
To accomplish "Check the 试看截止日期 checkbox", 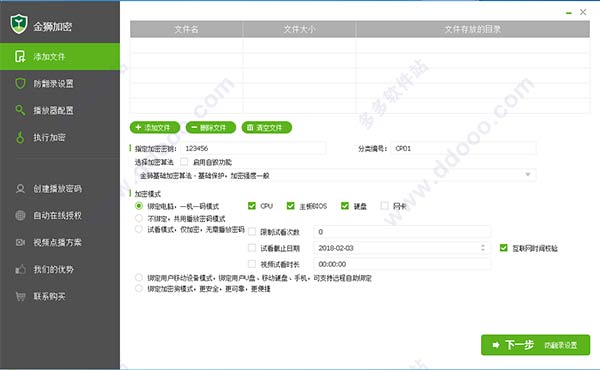I will 252,248.
